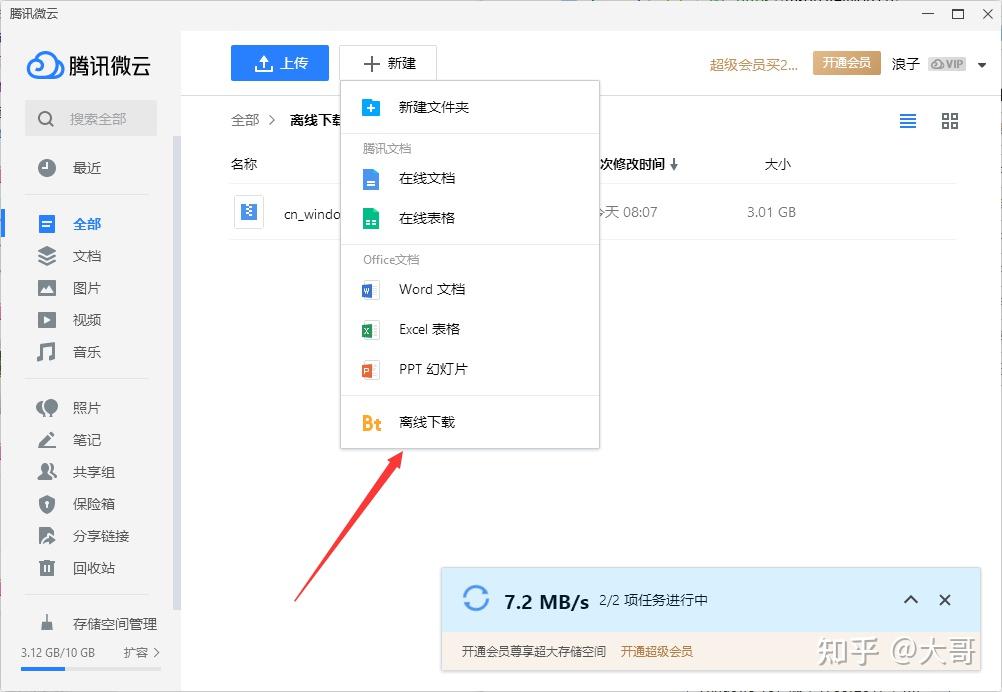Click the spinning transfer progress icon

click(475, 599)
